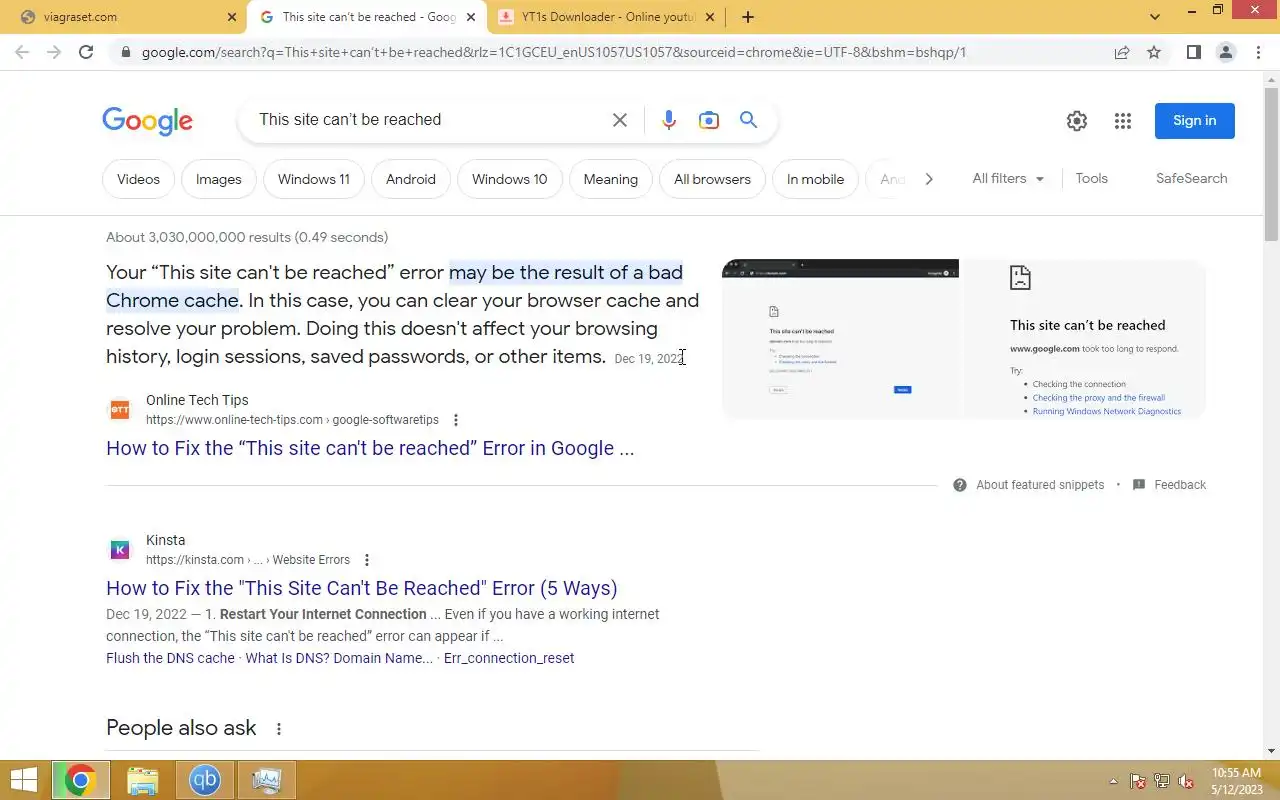
Task: Select the Videos filter chip
Action: (138, 179)
